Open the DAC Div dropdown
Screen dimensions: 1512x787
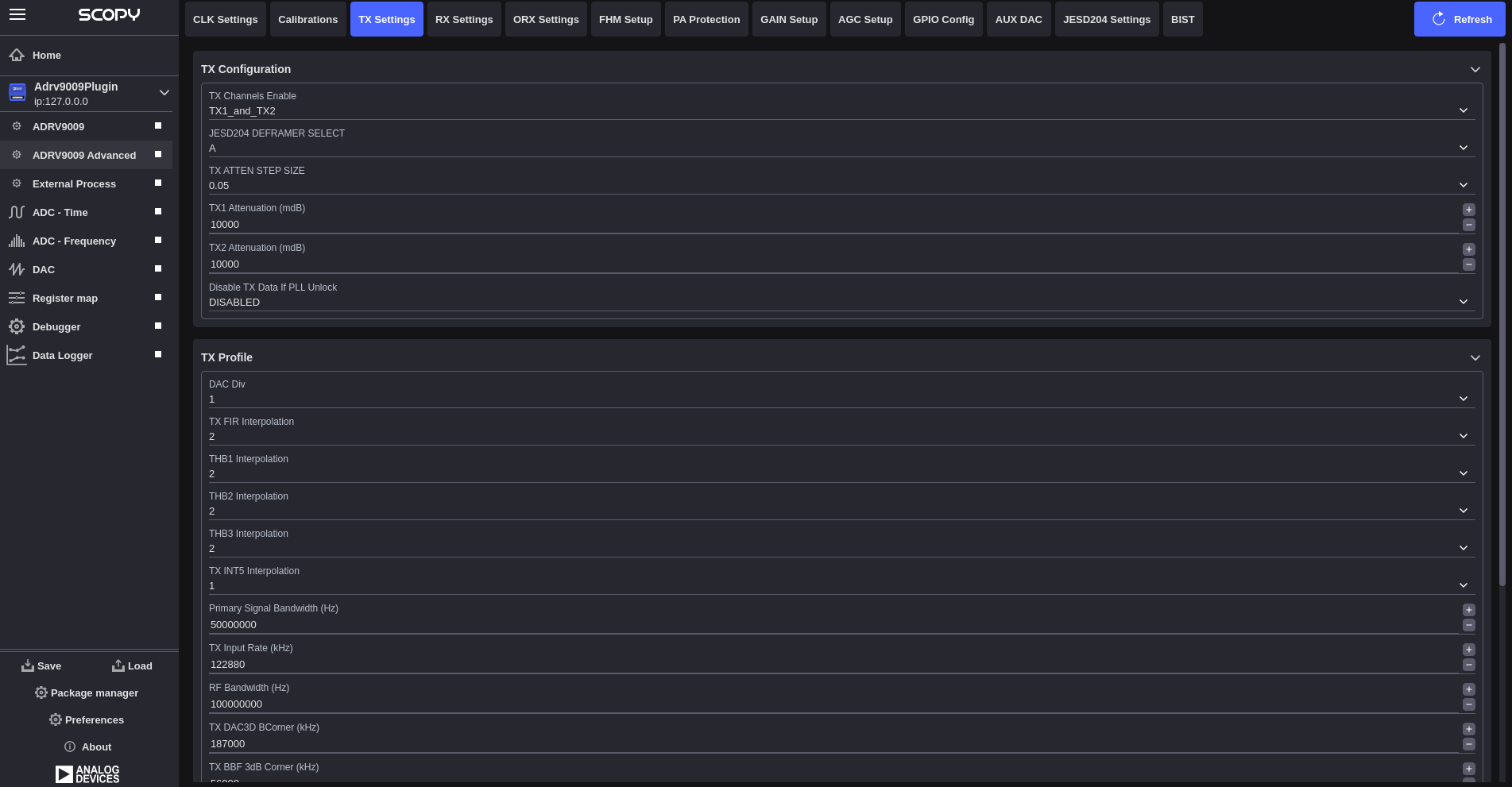[x=841, y=399]
